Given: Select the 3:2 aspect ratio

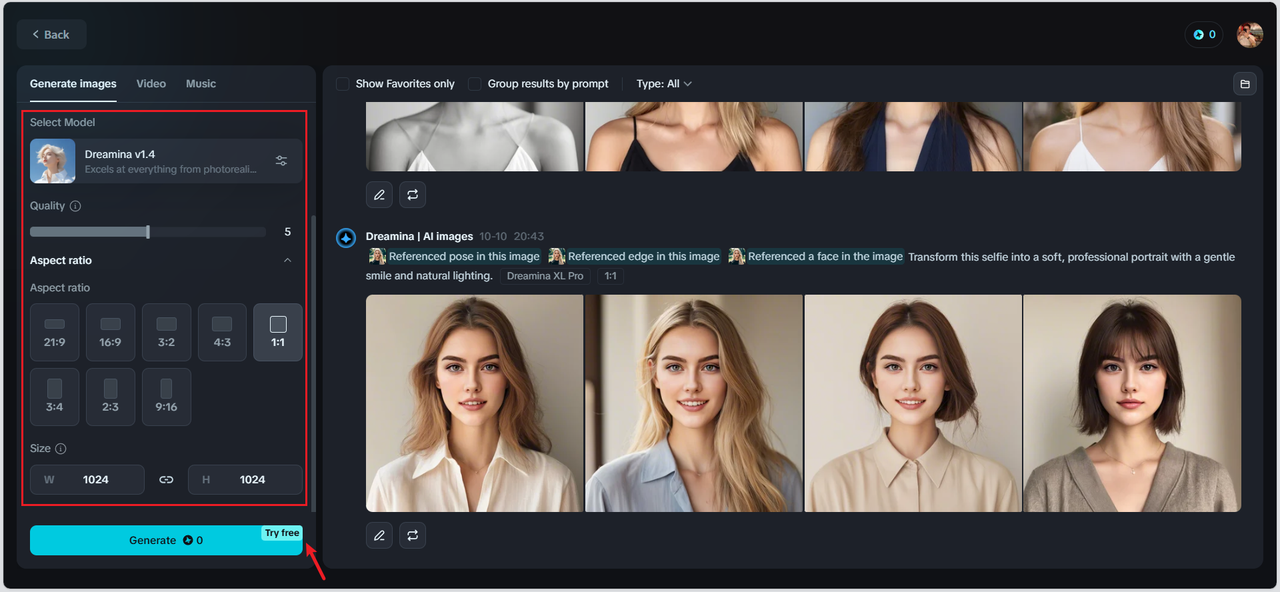Looking at the screenshot, I should point(166,332).
